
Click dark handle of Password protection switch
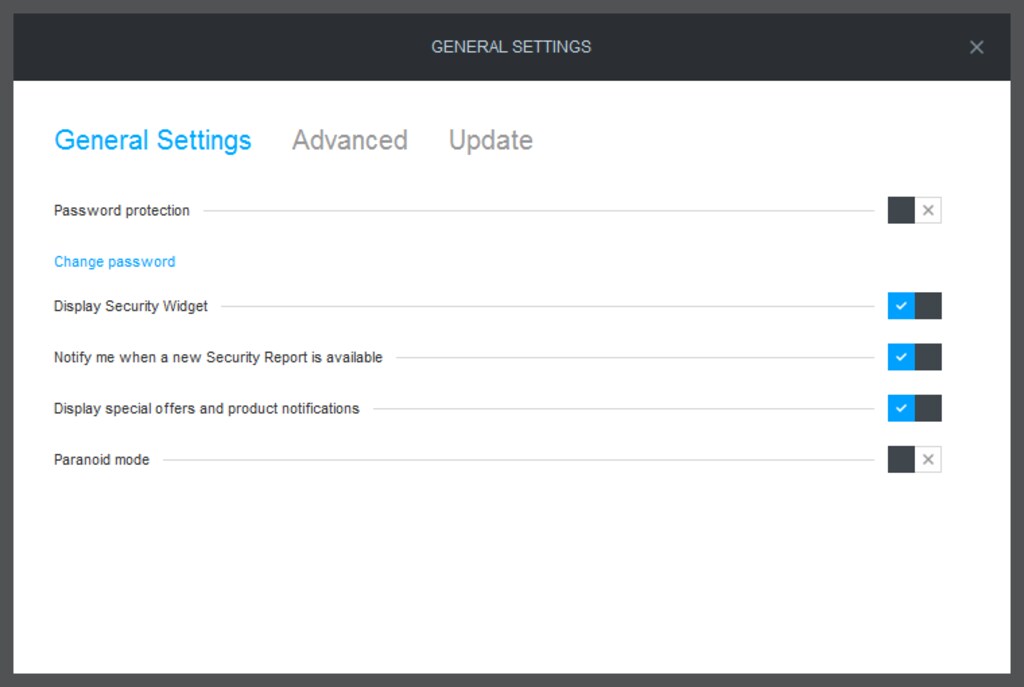pyautogui.click(x=901, y=210)
